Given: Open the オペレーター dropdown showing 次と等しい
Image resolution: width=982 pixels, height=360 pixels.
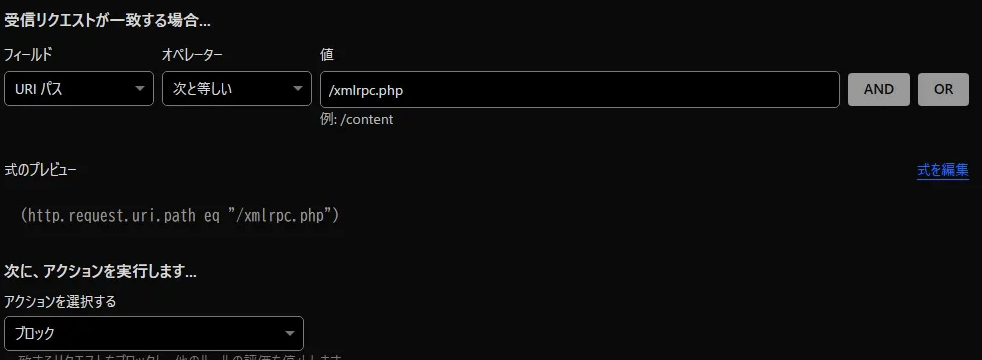Looking at the screenshot, I should click(x=237, y=89).
